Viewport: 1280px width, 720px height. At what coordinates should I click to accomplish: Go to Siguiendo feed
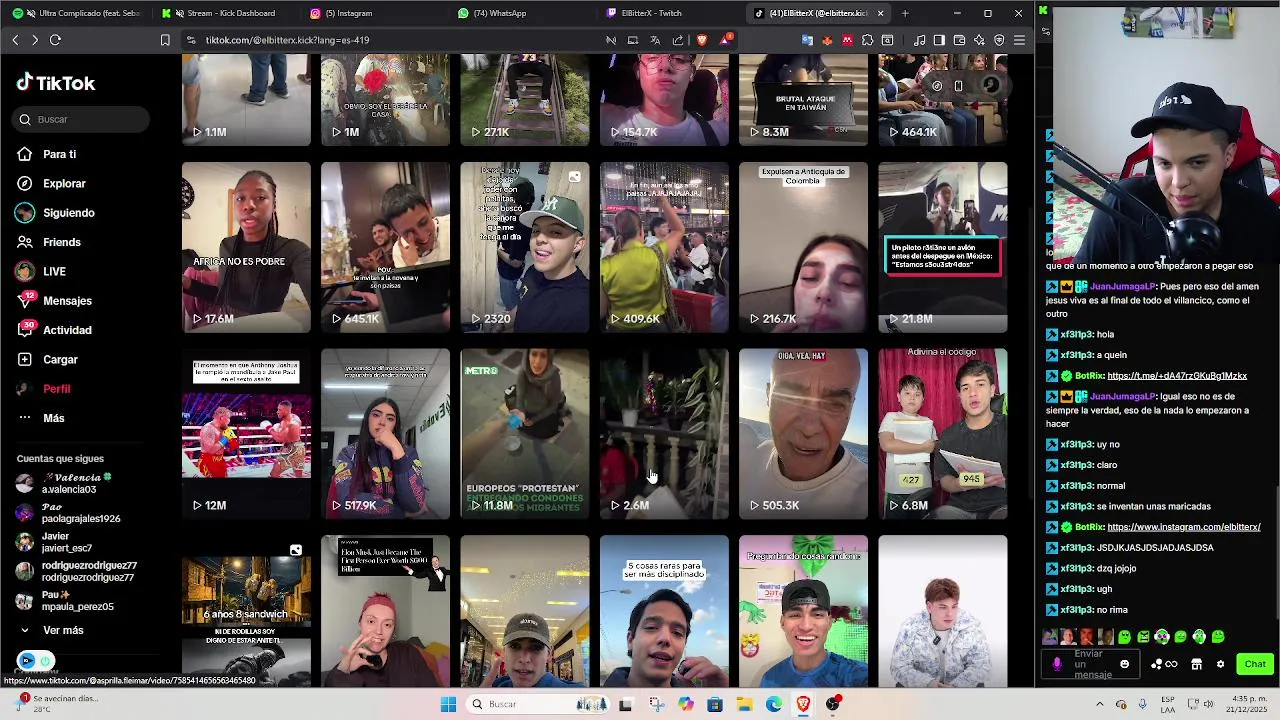point(56,213)
